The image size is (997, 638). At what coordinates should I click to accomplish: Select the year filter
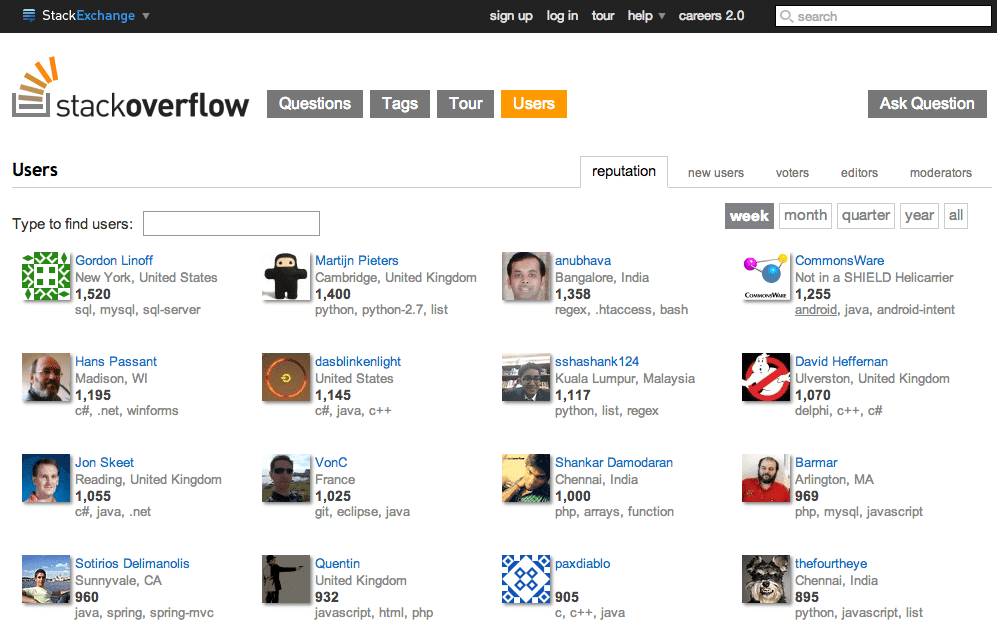tap(919, 216)
